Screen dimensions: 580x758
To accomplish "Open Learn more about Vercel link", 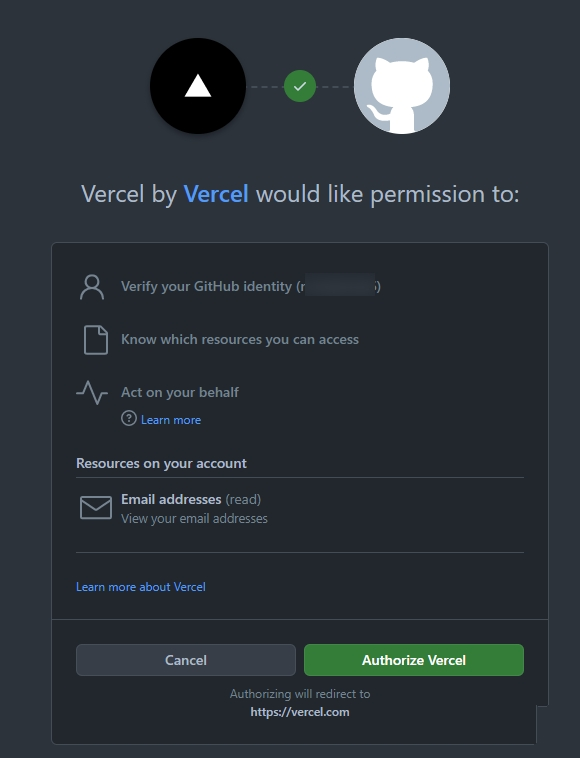I will 141,587.
